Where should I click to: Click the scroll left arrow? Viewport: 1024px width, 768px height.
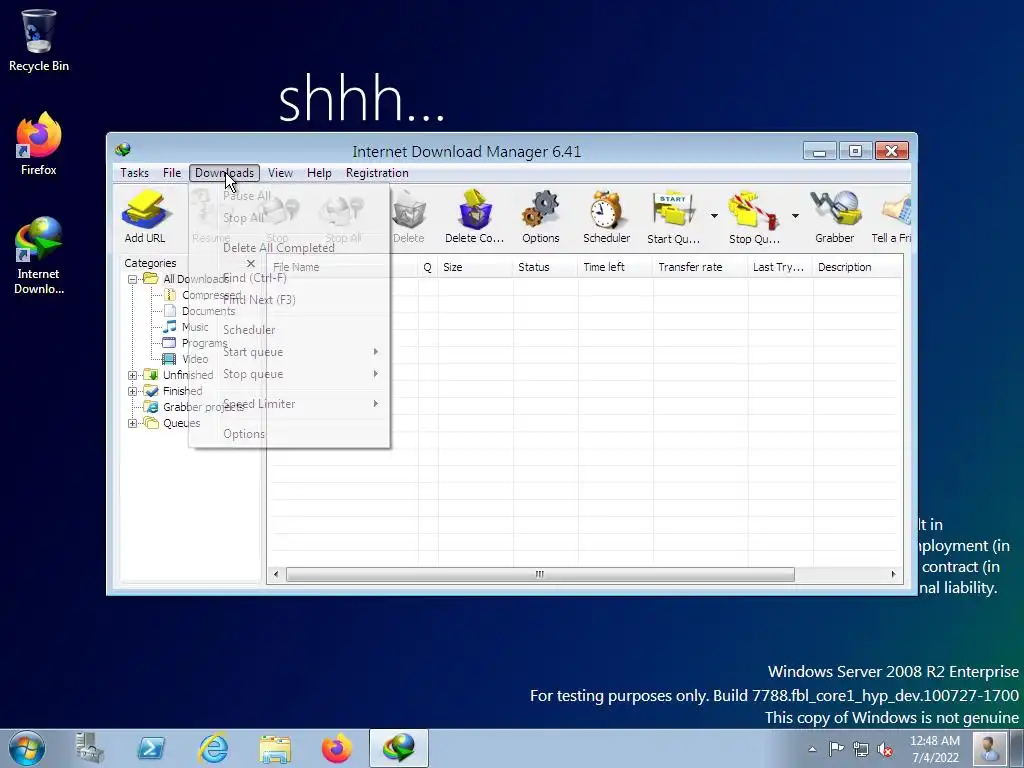(x=276, y=575)
